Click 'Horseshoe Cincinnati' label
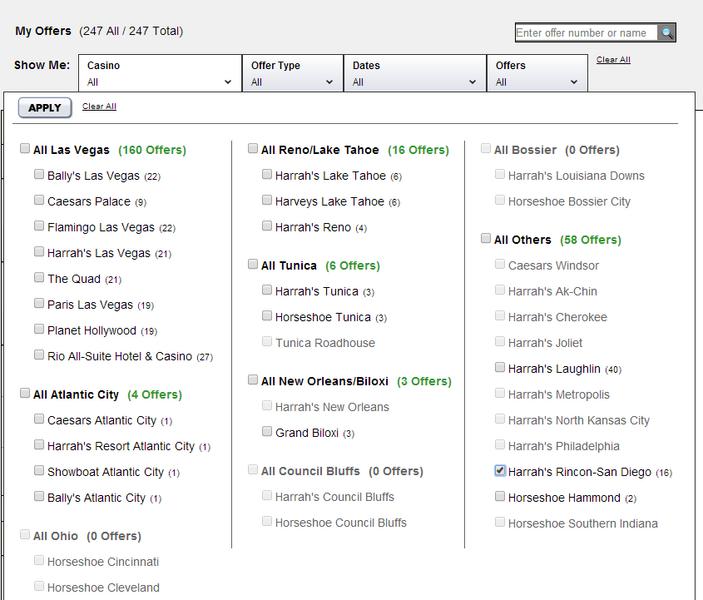703x600 pixels. 103,562
